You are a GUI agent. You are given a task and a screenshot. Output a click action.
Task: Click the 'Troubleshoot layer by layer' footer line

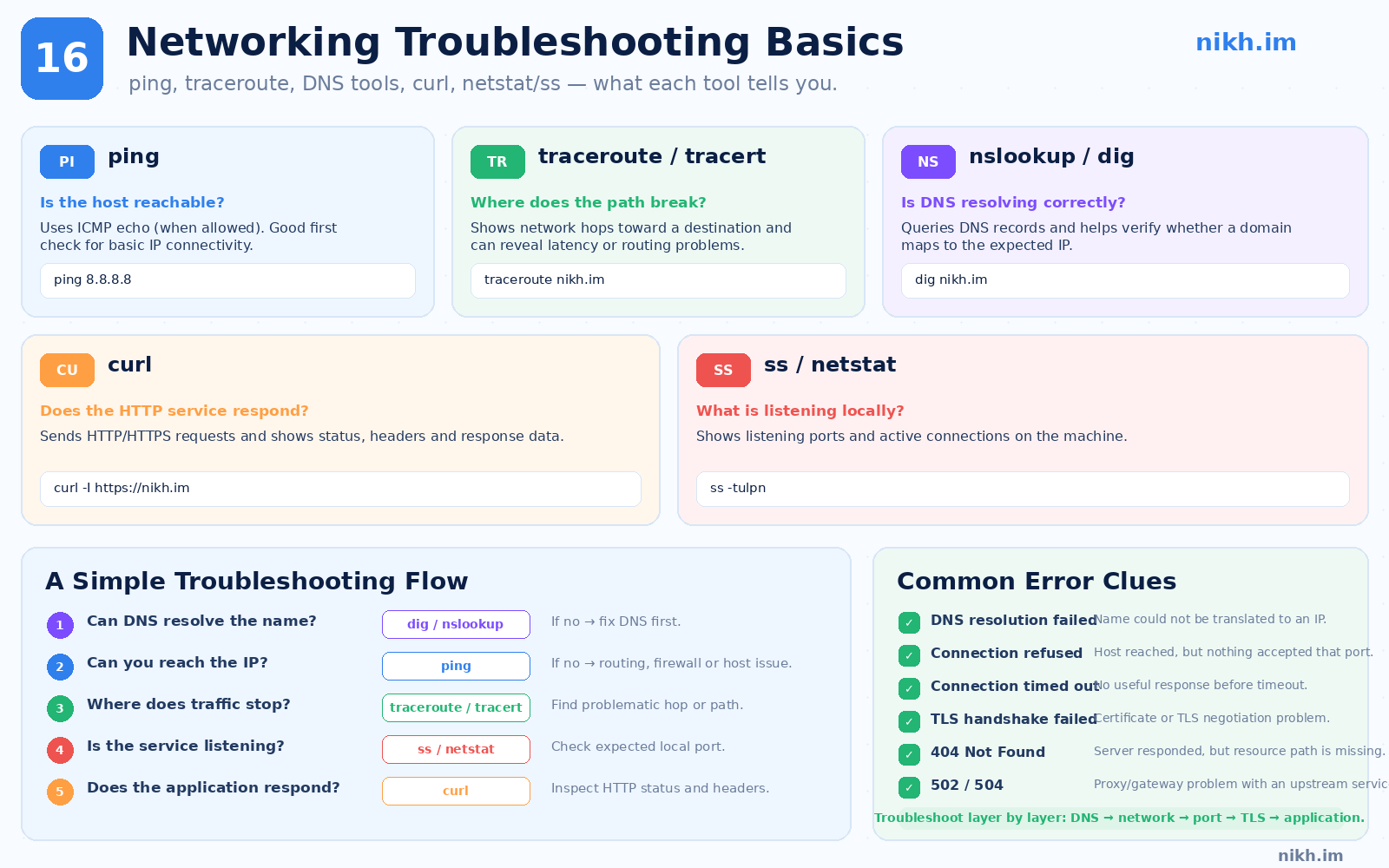pyautogui.click(x=1120, y=818)
